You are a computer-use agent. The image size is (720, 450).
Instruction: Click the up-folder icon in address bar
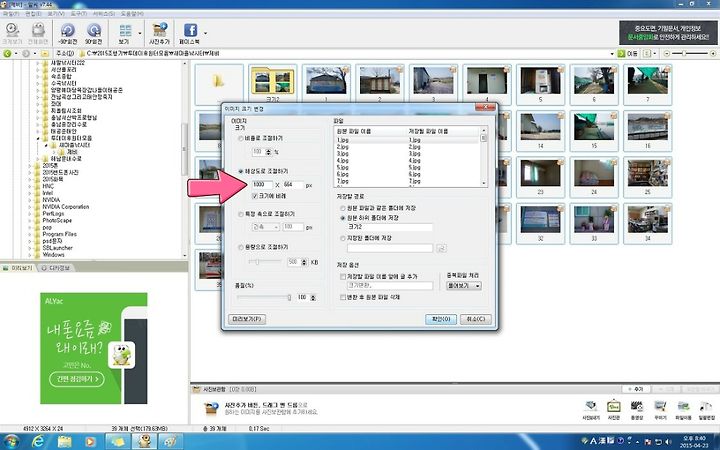45,54
